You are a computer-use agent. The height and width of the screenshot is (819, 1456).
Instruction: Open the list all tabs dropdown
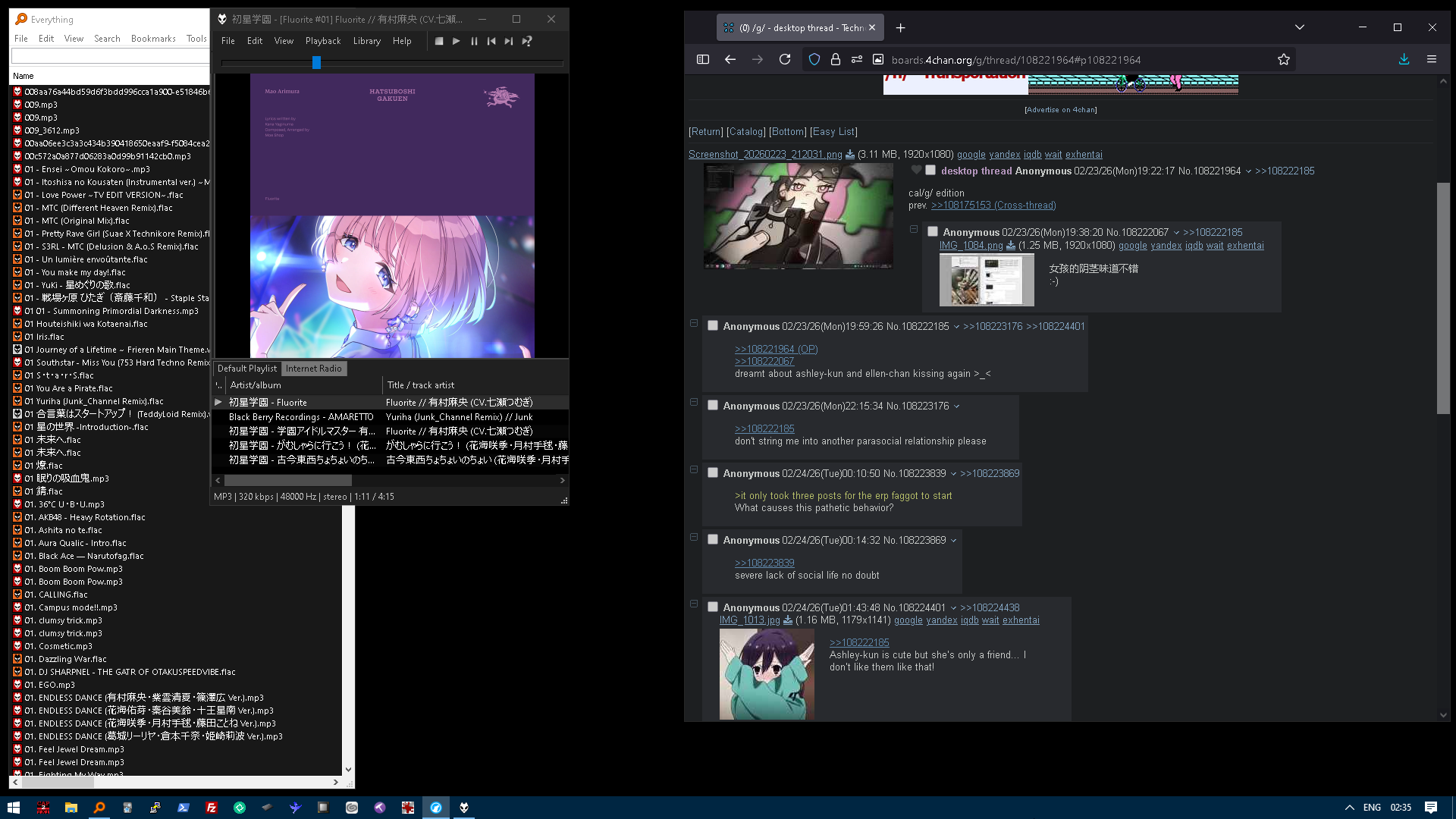tap(1299, 27)
